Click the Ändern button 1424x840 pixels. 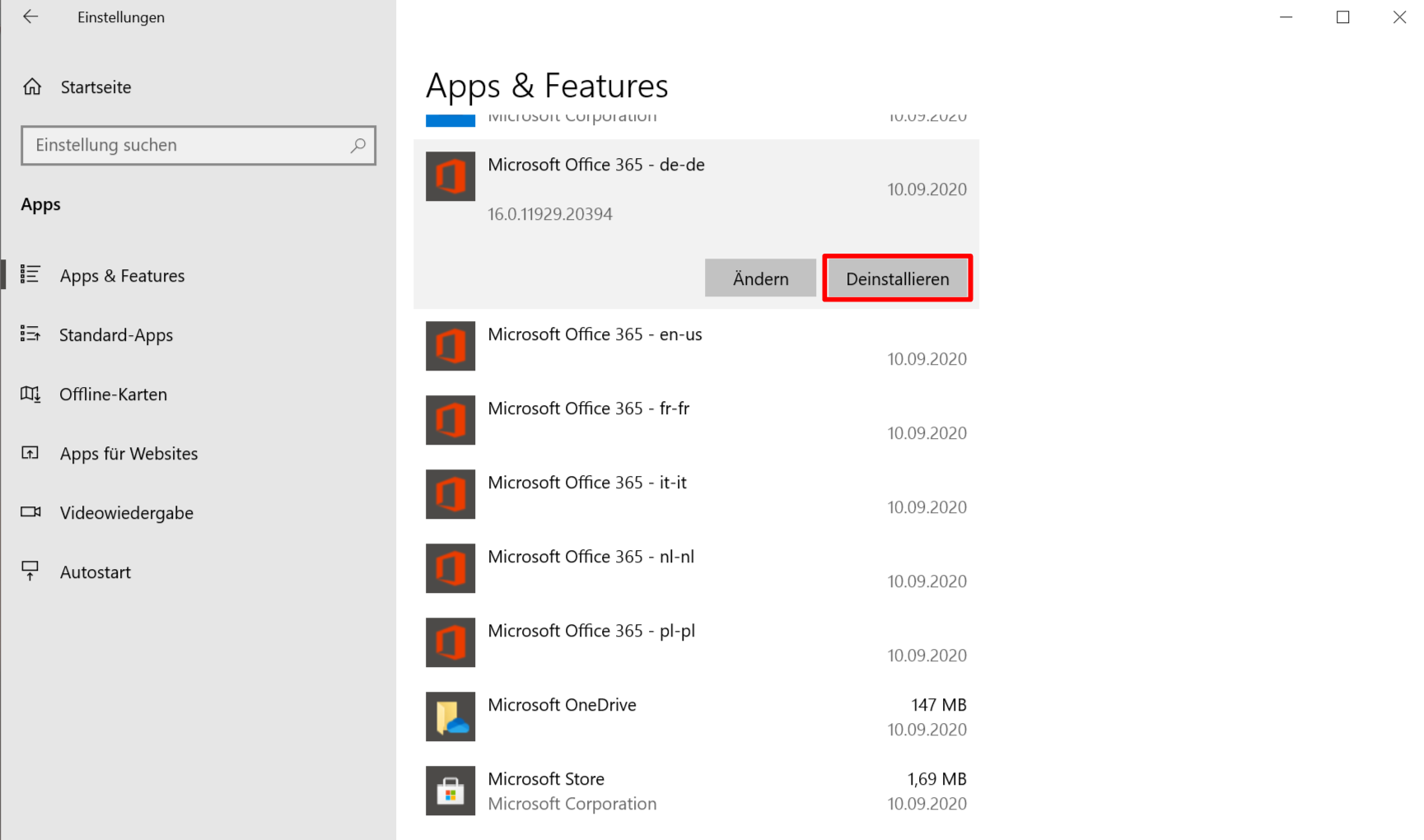click(x=760, y=278)
